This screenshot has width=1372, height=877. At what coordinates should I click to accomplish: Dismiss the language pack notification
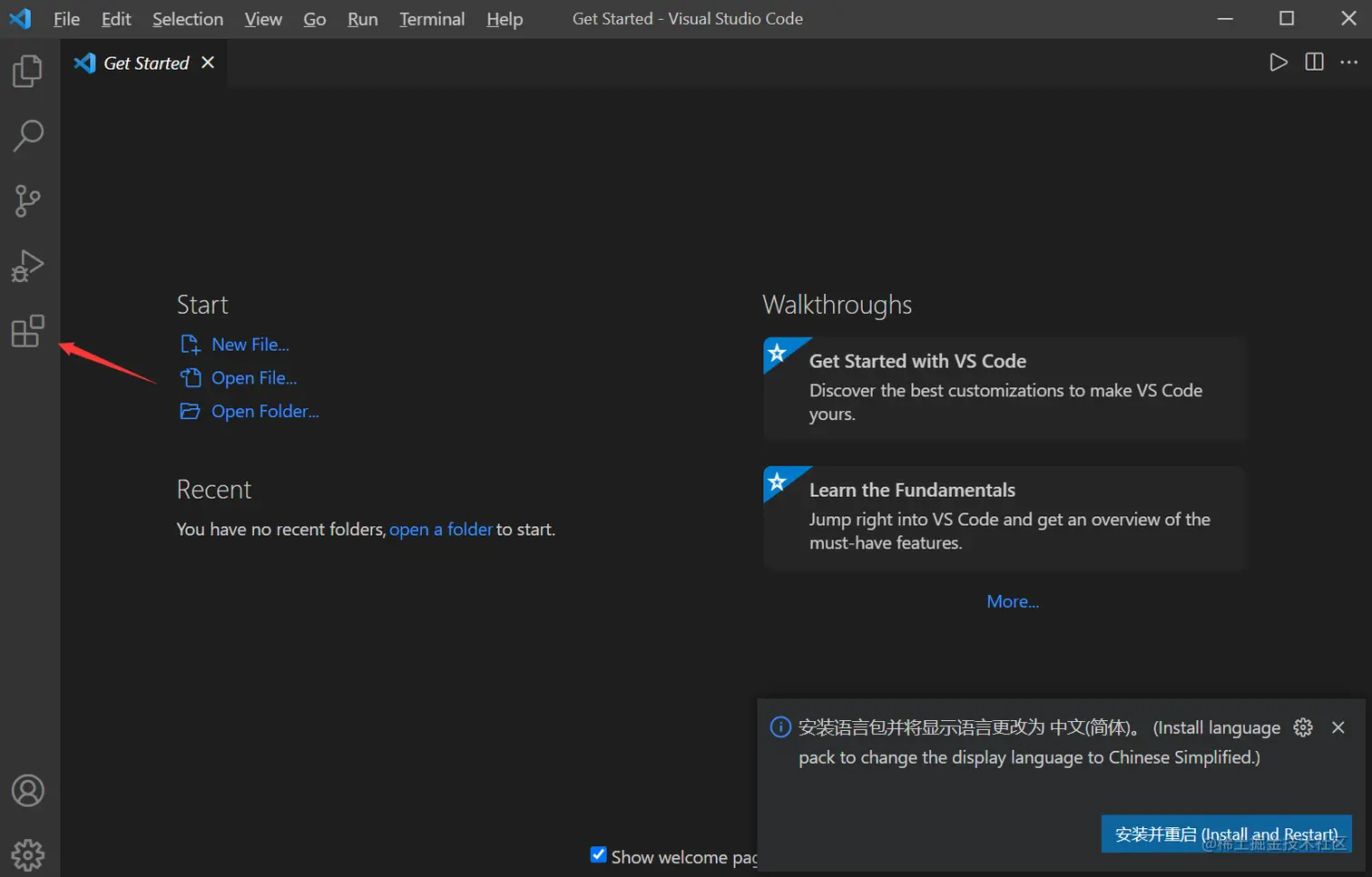tap(1338, 727)
